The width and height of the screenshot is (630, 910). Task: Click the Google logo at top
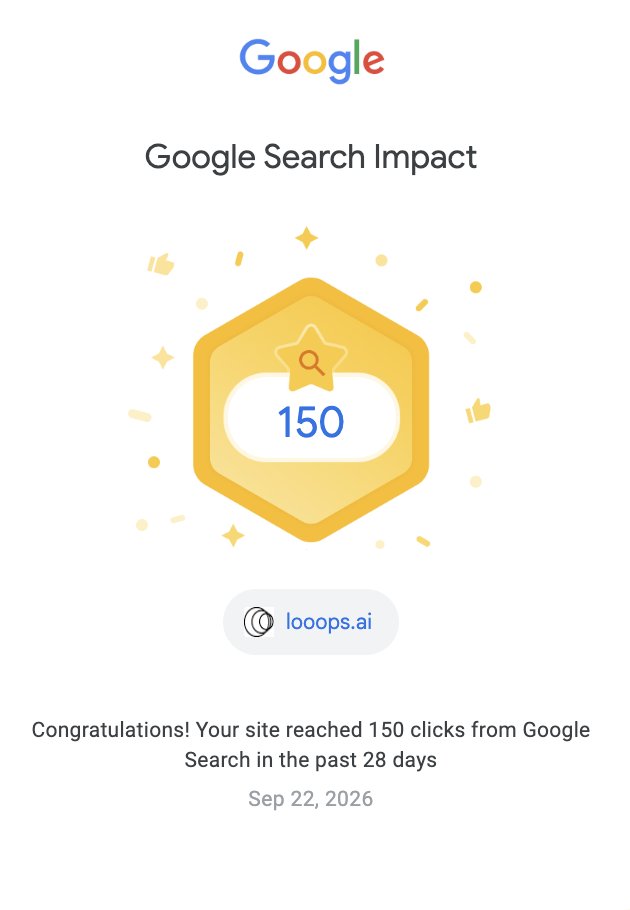(312, 60)
